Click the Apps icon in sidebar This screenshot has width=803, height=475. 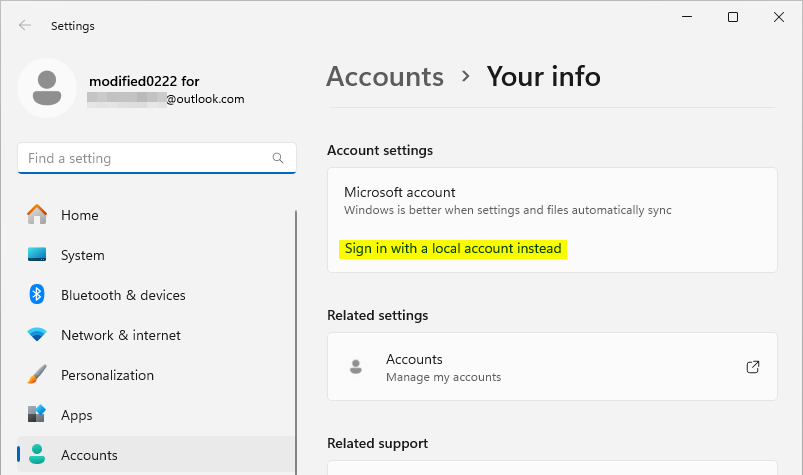(x=37, y=414)
